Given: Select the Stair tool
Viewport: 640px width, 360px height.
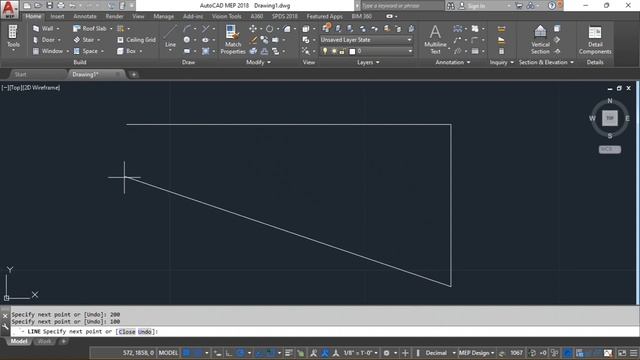Looking at the screenshot, I should 84,40.
